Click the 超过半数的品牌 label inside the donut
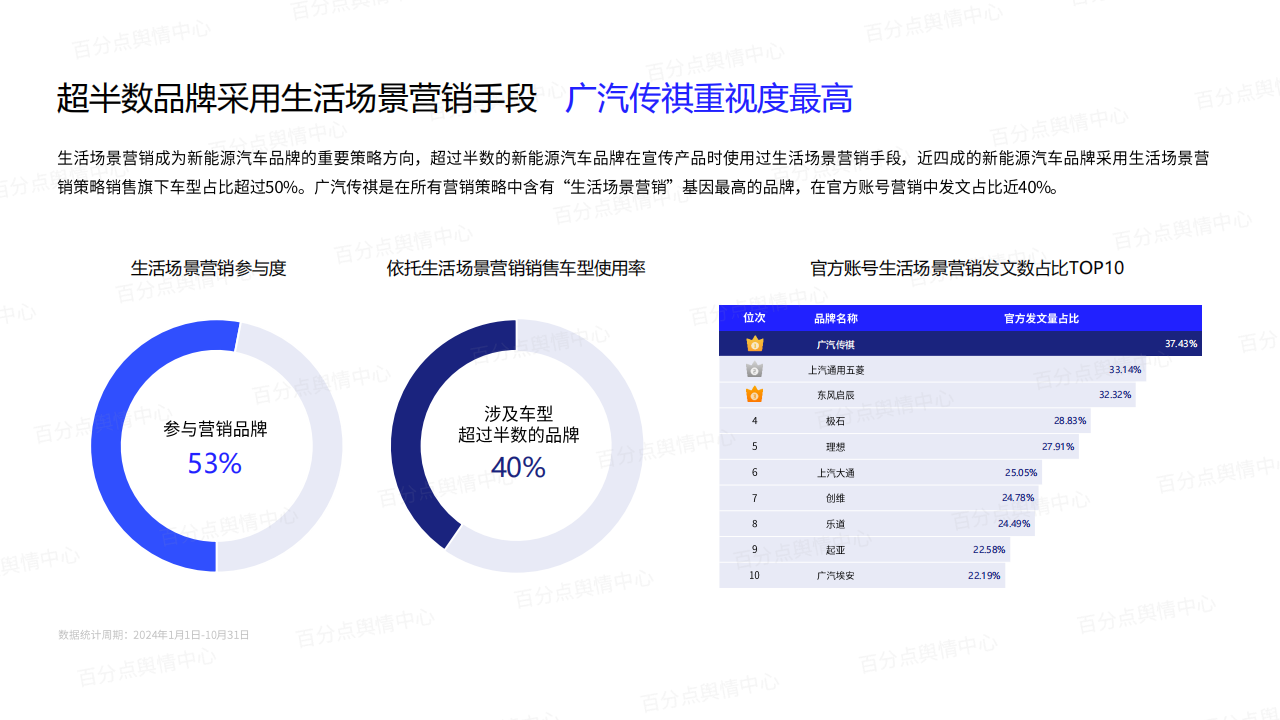The height and width of the screenshot is (720, 1280). [518, 435]
